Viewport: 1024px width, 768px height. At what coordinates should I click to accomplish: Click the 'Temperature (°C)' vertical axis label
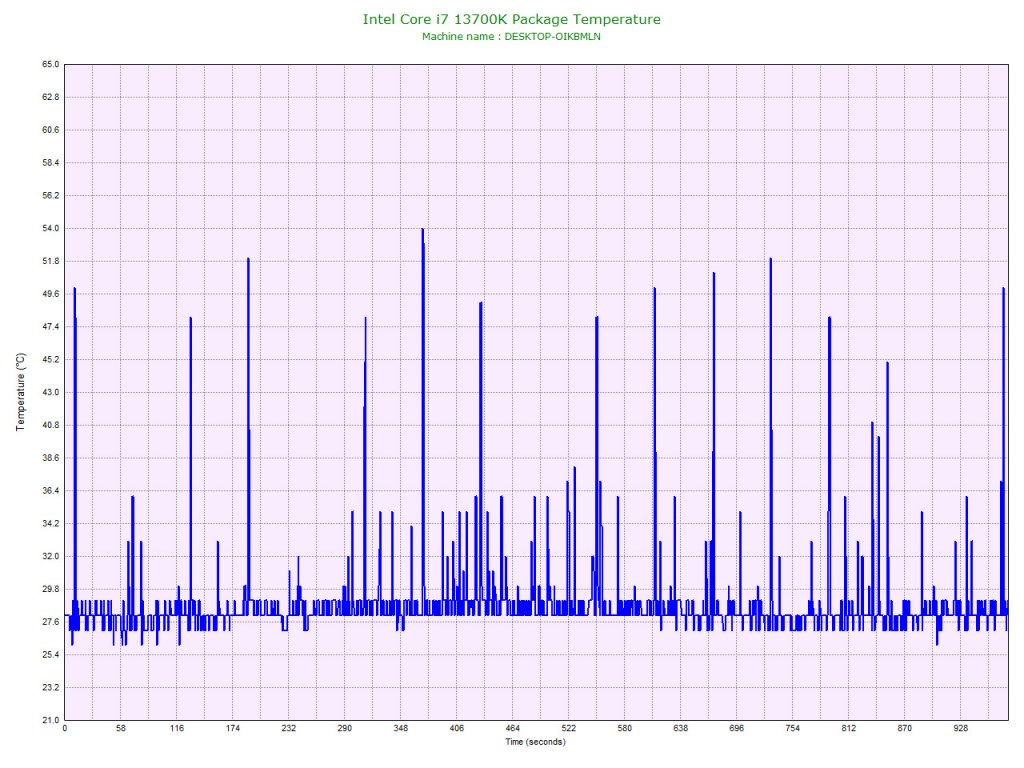pyautogui.click(x=21, y=392)
